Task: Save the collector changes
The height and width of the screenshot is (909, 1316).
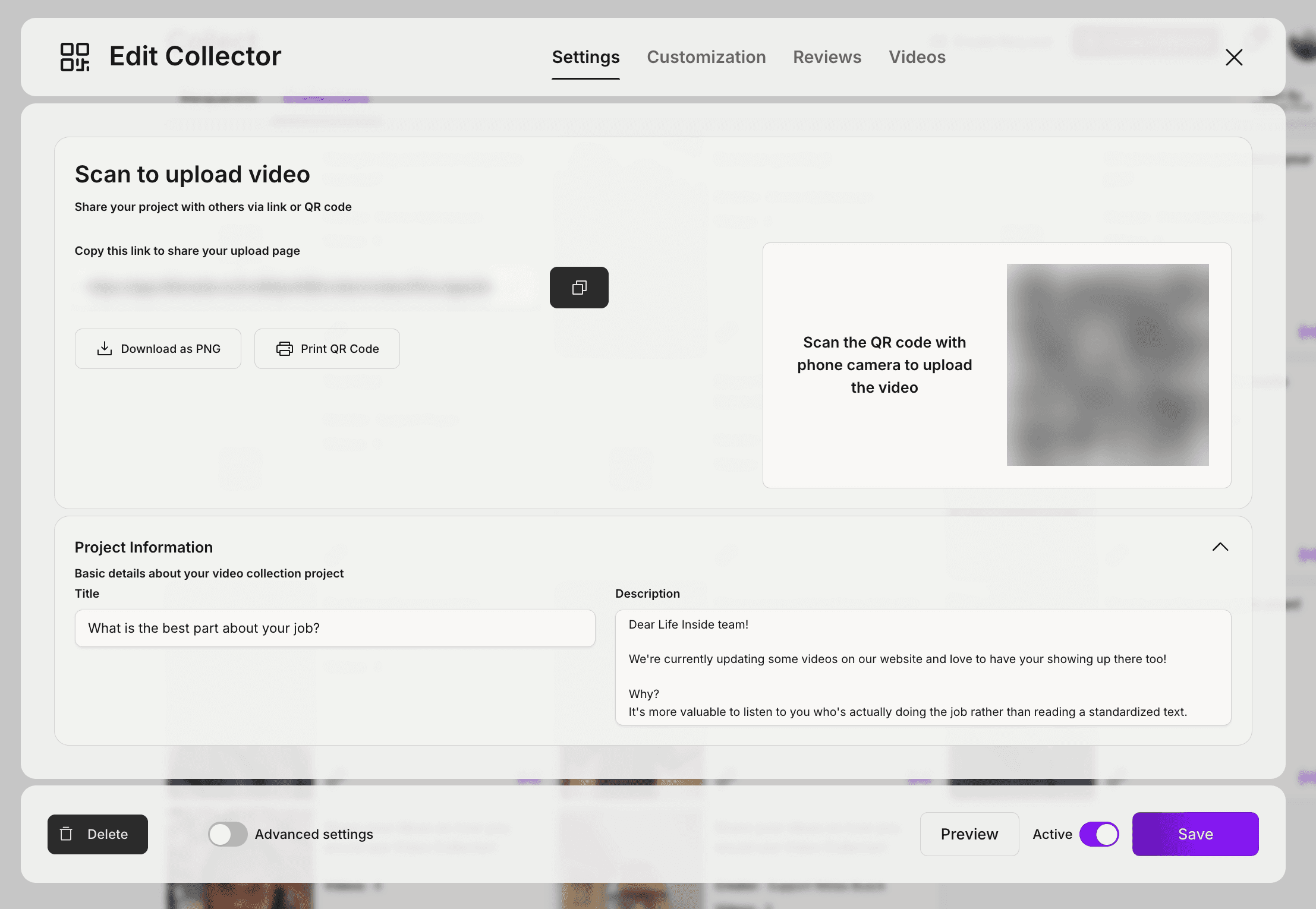Action: pos(1195,834)
